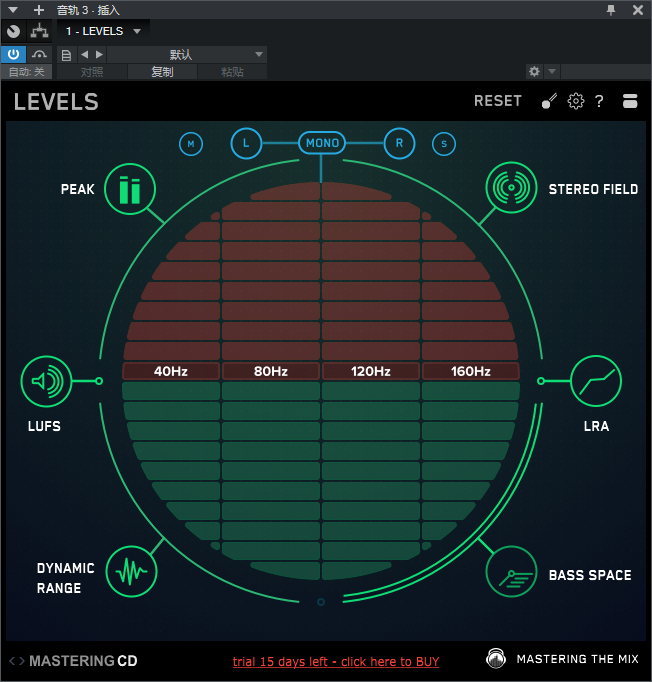Click the 对照 compare button
Viewport: 652px width, 682px height.
point(92,72)
